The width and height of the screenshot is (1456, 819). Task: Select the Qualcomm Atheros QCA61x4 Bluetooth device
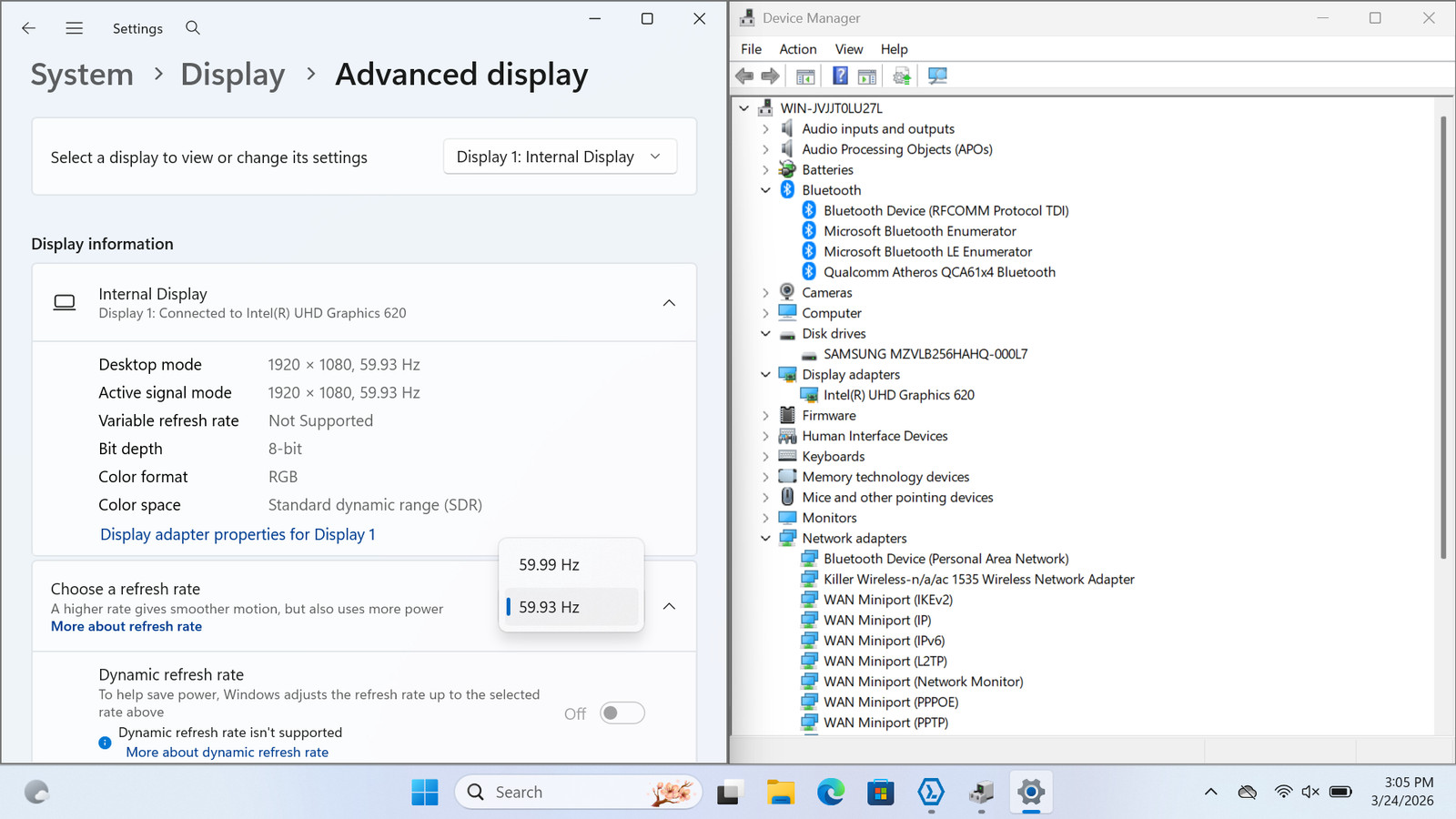click(939, 272)
